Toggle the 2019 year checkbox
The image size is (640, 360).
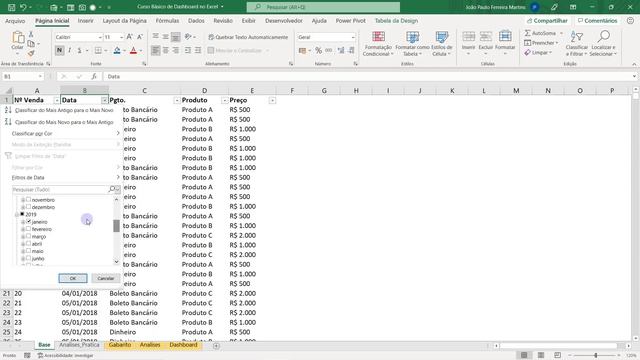click(22, 214)
